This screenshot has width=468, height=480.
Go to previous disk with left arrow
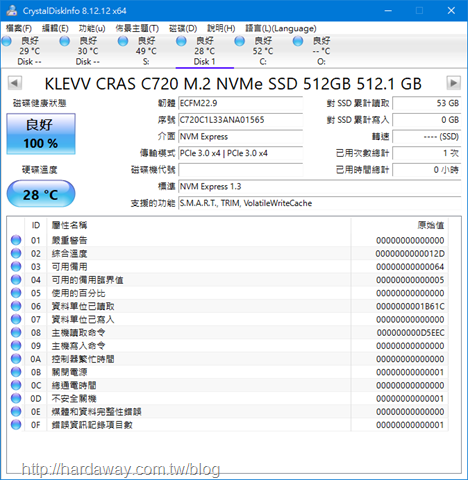[15, 83]
